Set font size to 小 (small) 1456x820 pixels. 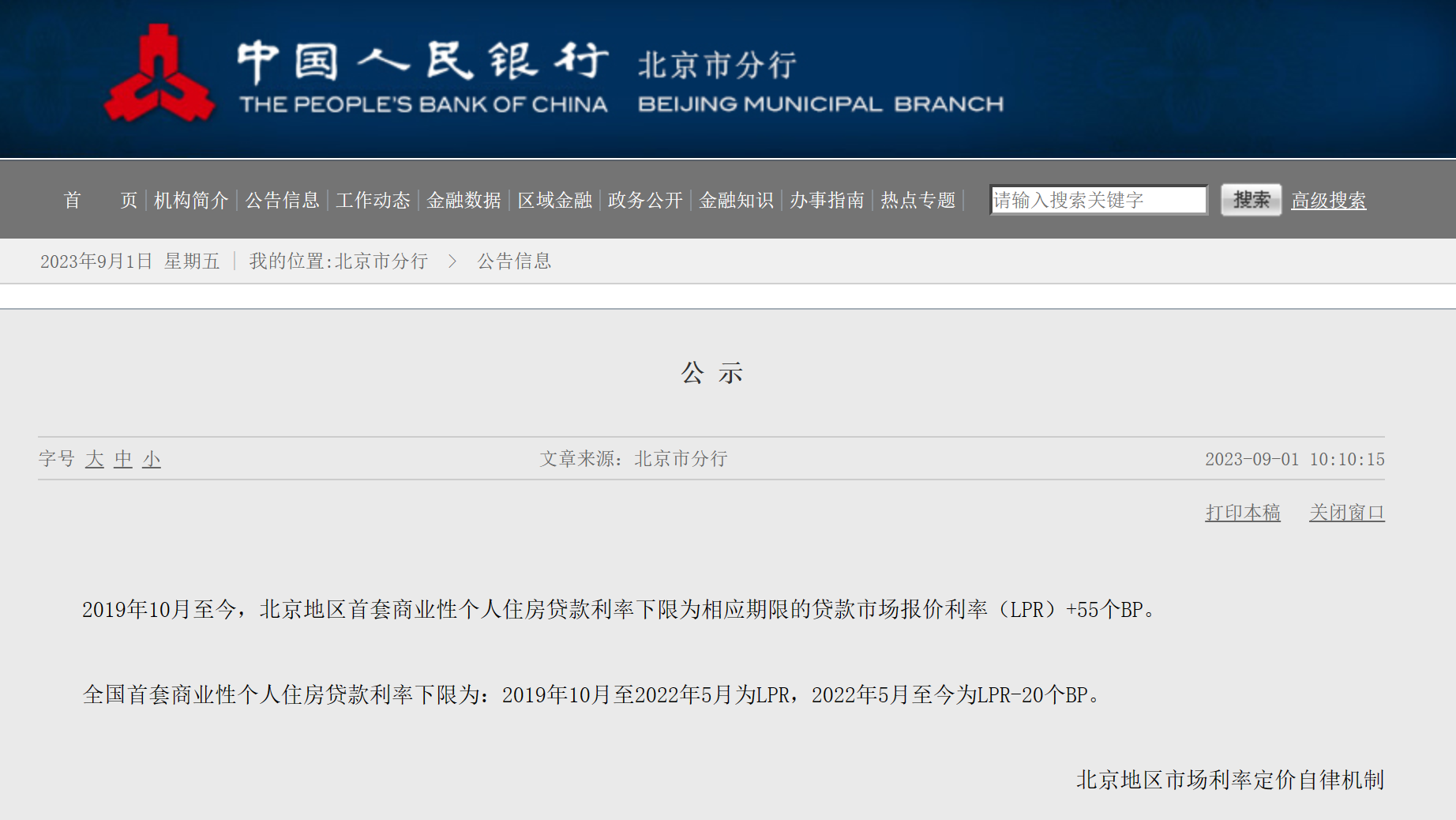click(x=152, y=459)
